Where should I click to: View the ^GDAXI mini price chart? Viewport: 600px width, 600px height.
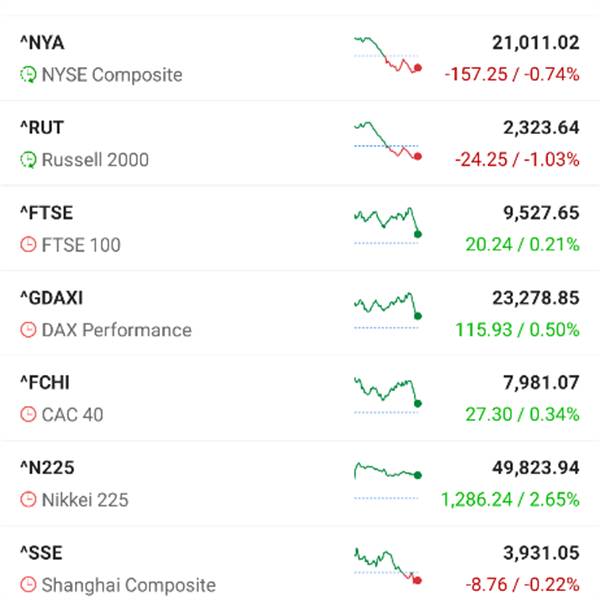tap(387, 311)
